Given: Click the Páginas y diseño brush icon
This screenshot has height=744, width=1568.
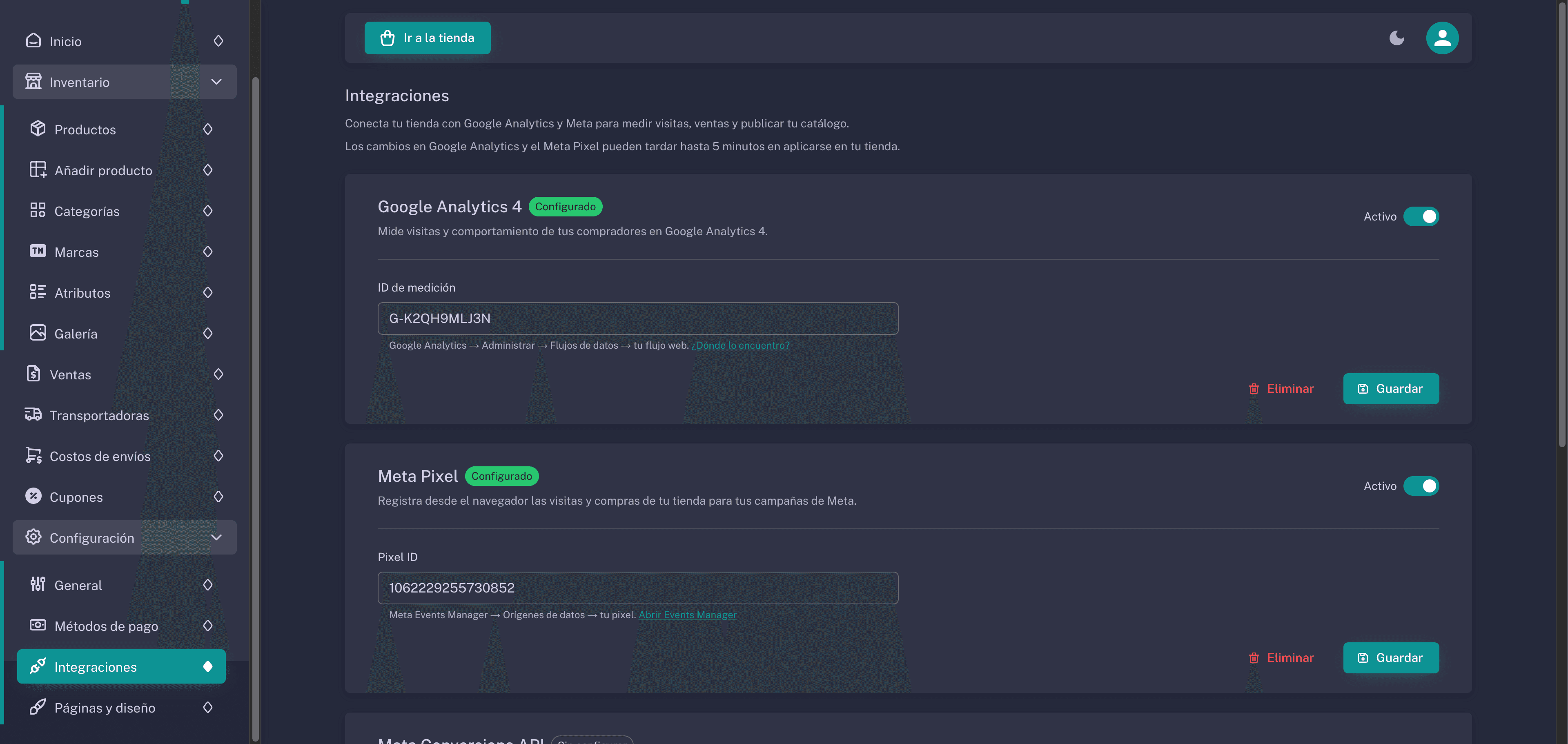Looking at the screenshot, I should coord(38,707).
